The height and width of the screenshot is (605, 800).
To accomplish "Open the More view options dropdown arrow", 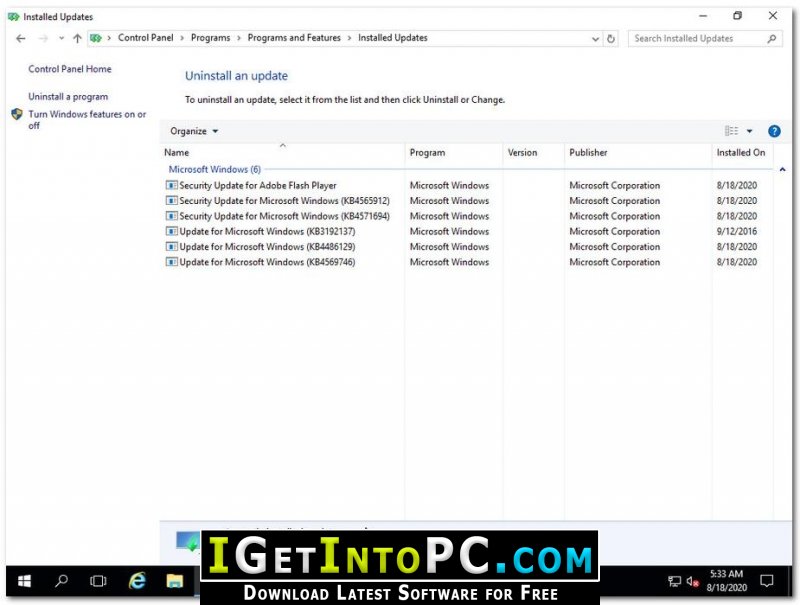I will point(749,131).
